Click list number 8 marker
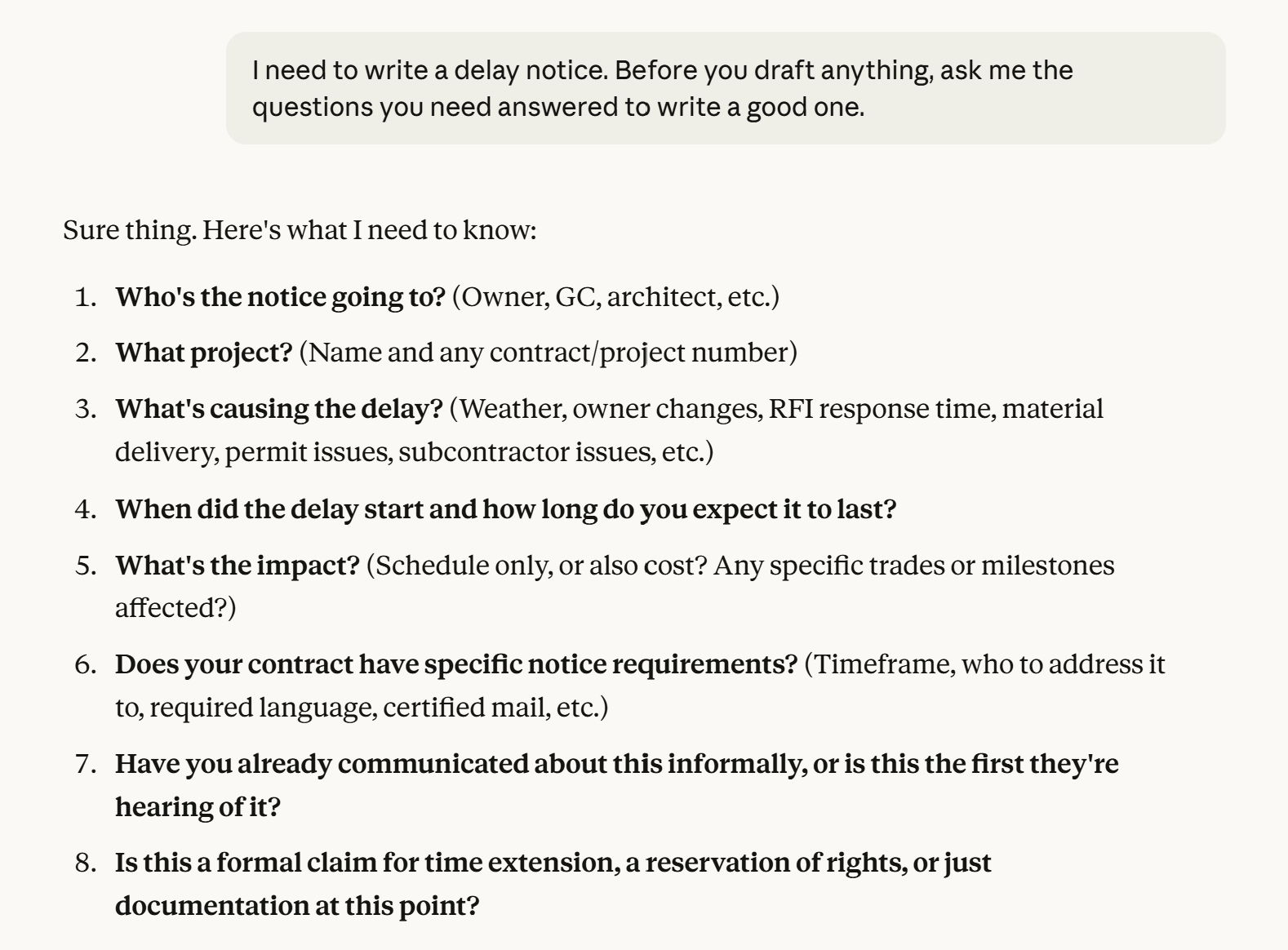Screen dimensions: 1288x950 coord(85,863)
